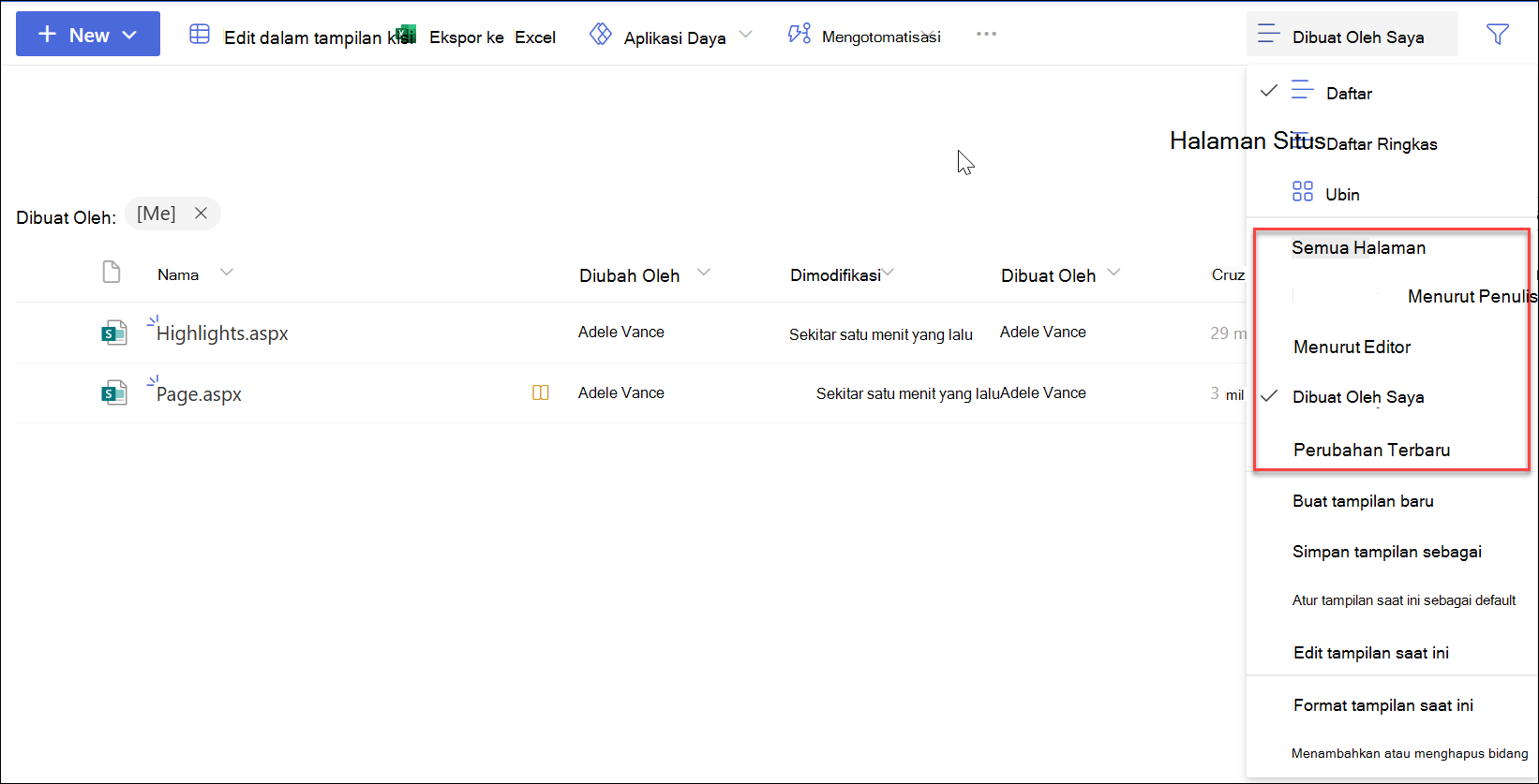Click Adele Vance in Diubah Oleh for Highlights.aspx
This screenshot has height=784, width=1539.
coord(621,332)
